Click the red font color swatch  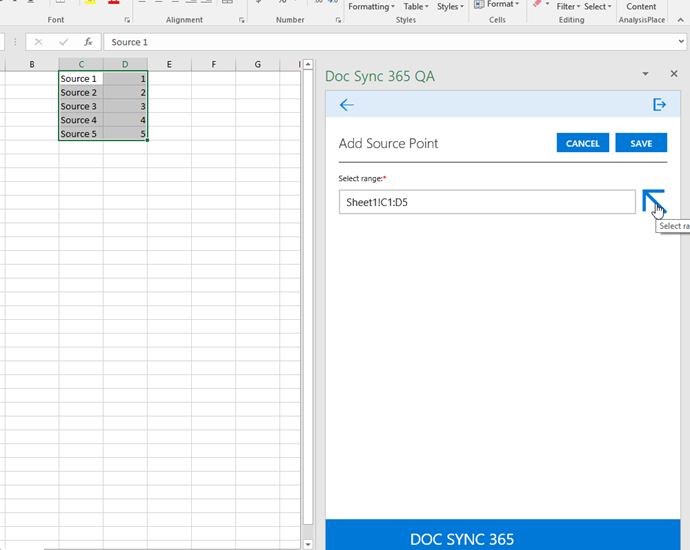tap(114, 2)
